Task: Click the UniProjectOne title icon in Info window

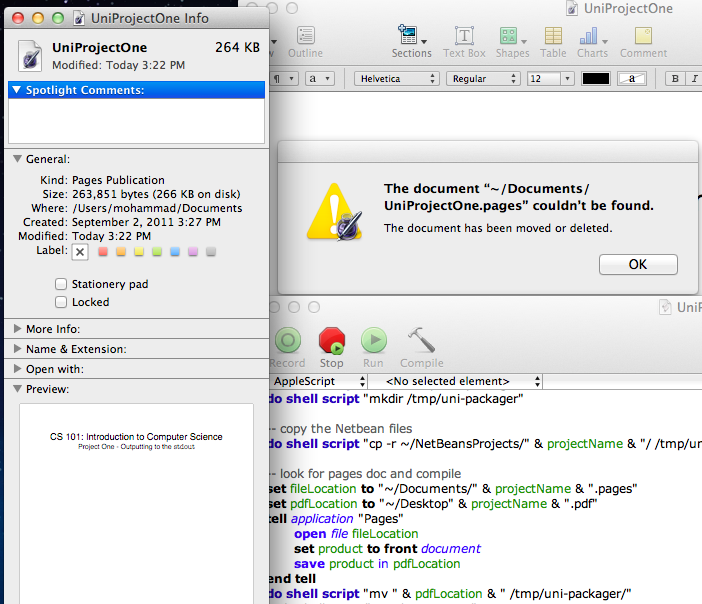Action: point(79,18)
